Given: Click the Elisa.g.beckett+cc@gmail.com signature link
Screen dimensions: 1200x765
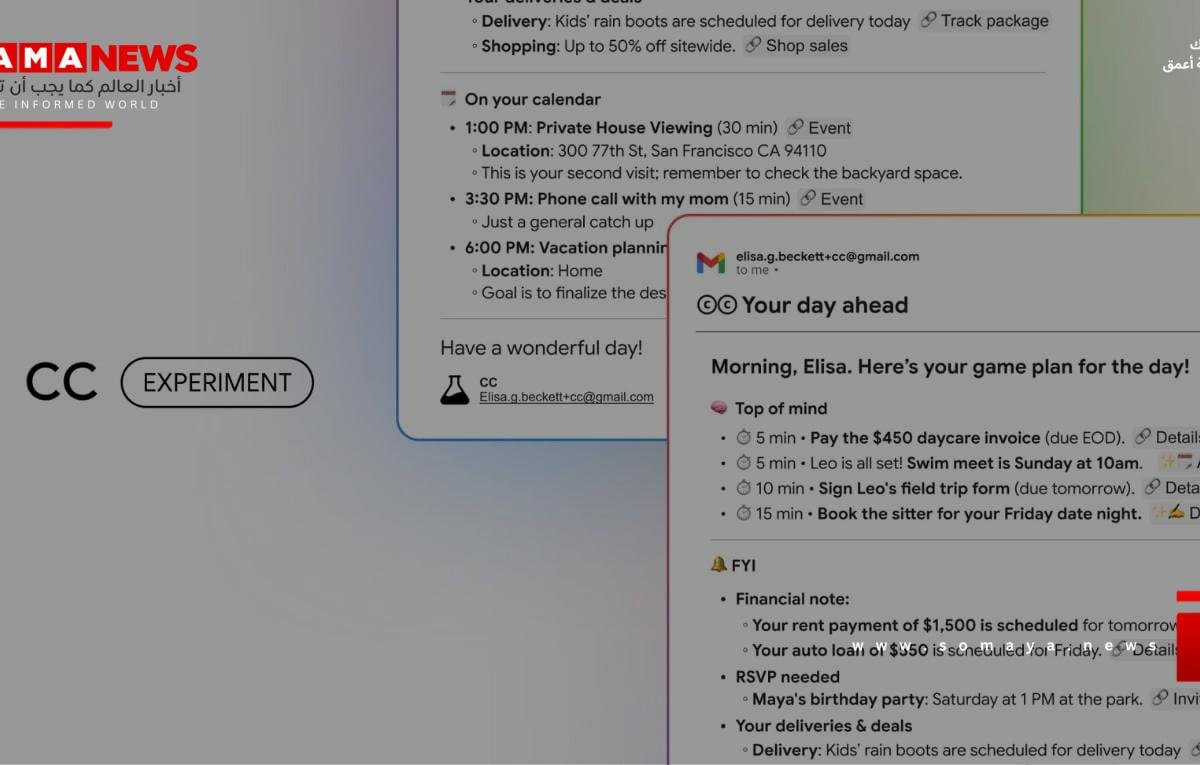Looking at the screenshot, I should [566, 397].
